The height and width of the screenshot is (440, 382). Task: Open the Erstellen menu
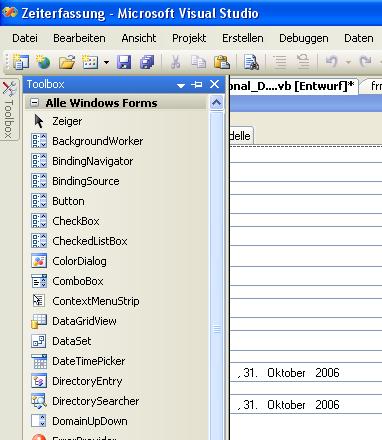pyautogui.click(x=243, y=38)
